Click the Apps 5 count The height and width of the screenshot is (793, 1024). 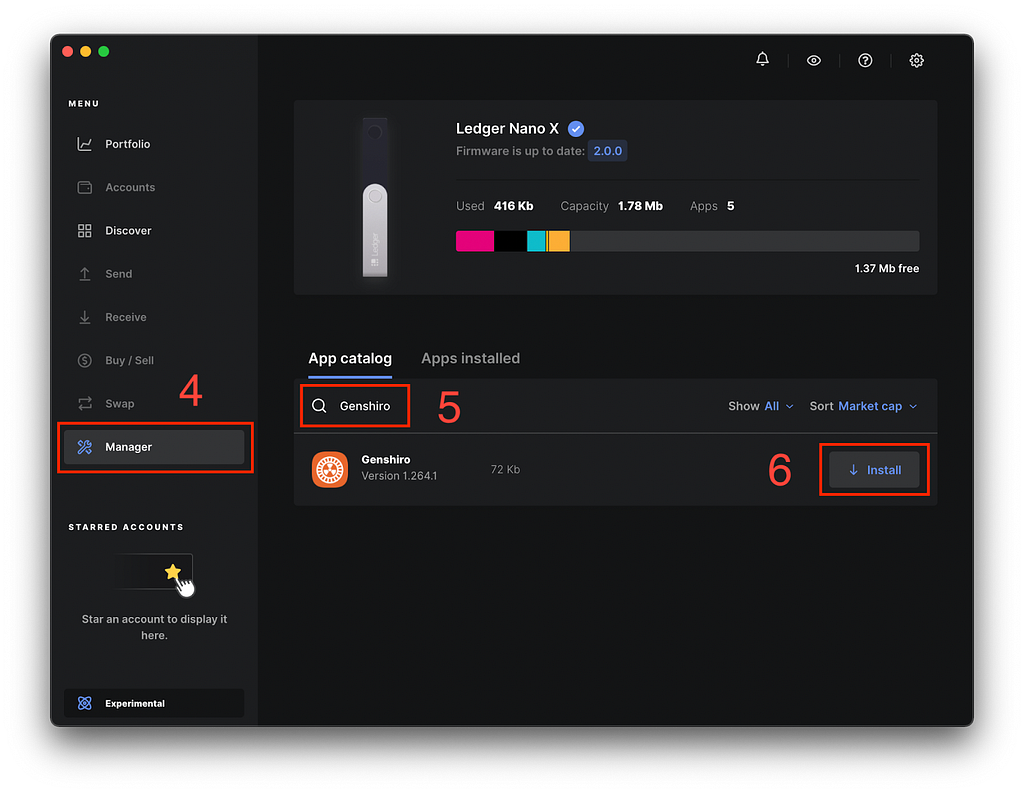coord(730,206)
